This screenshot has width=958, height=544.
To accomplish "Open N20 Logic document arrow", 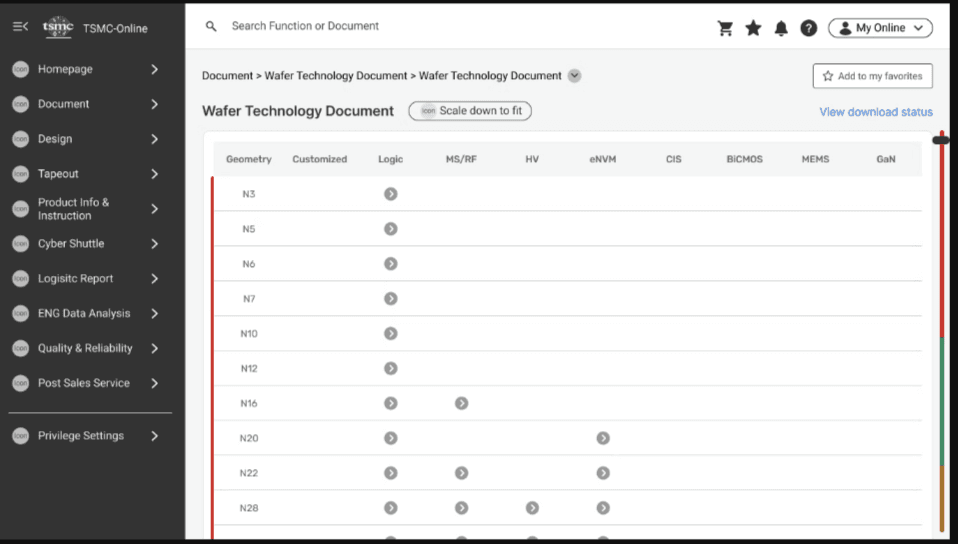I will click(x=390, y=438).
